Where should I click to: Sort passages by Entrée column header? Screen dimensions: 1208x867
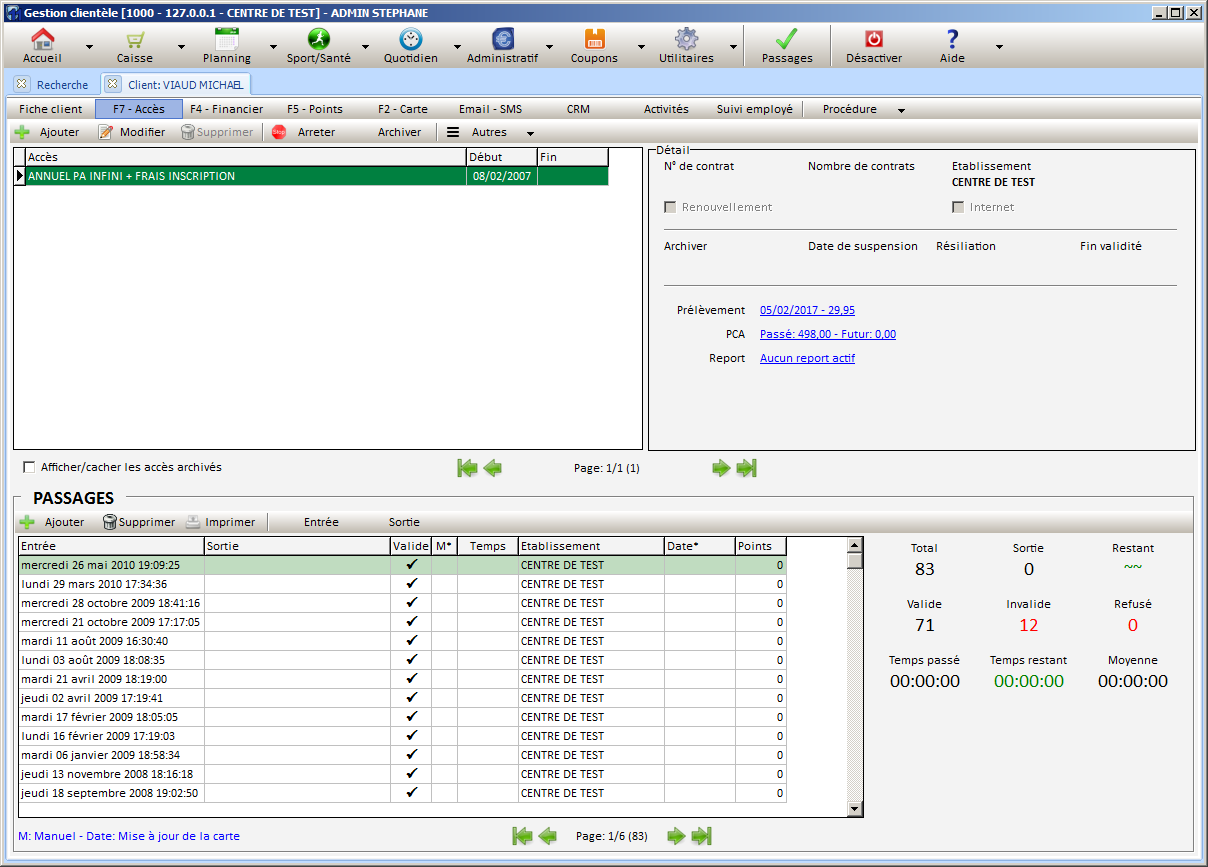[111, 546]
